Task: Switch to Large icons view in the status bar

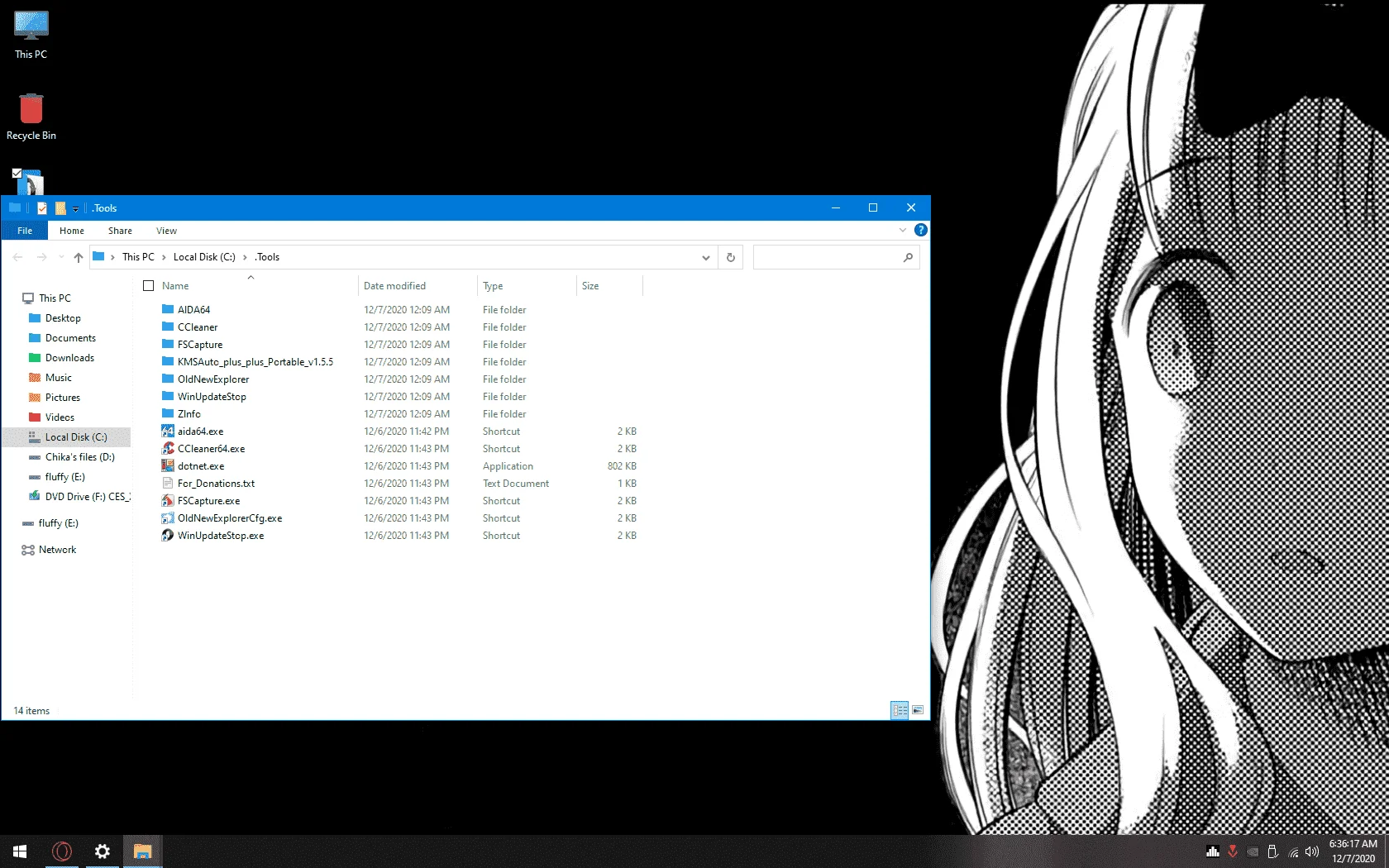Action: tap(918, 710)
